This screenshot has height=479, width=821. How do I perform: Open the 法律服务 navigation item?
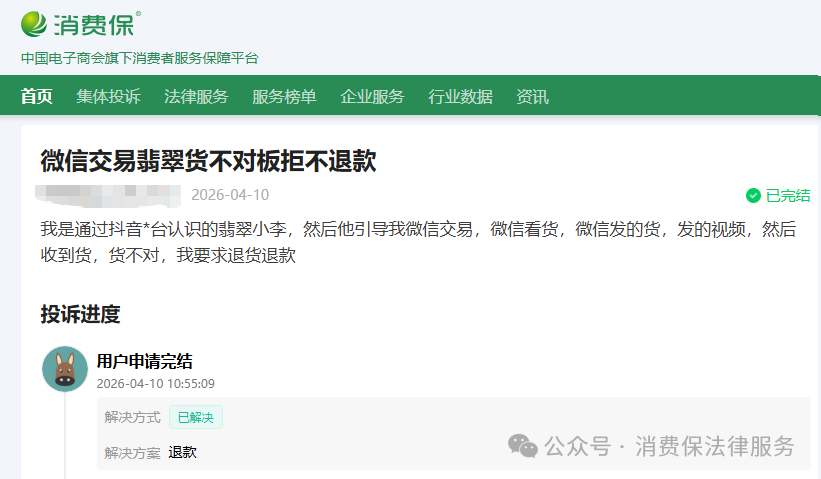196,97
